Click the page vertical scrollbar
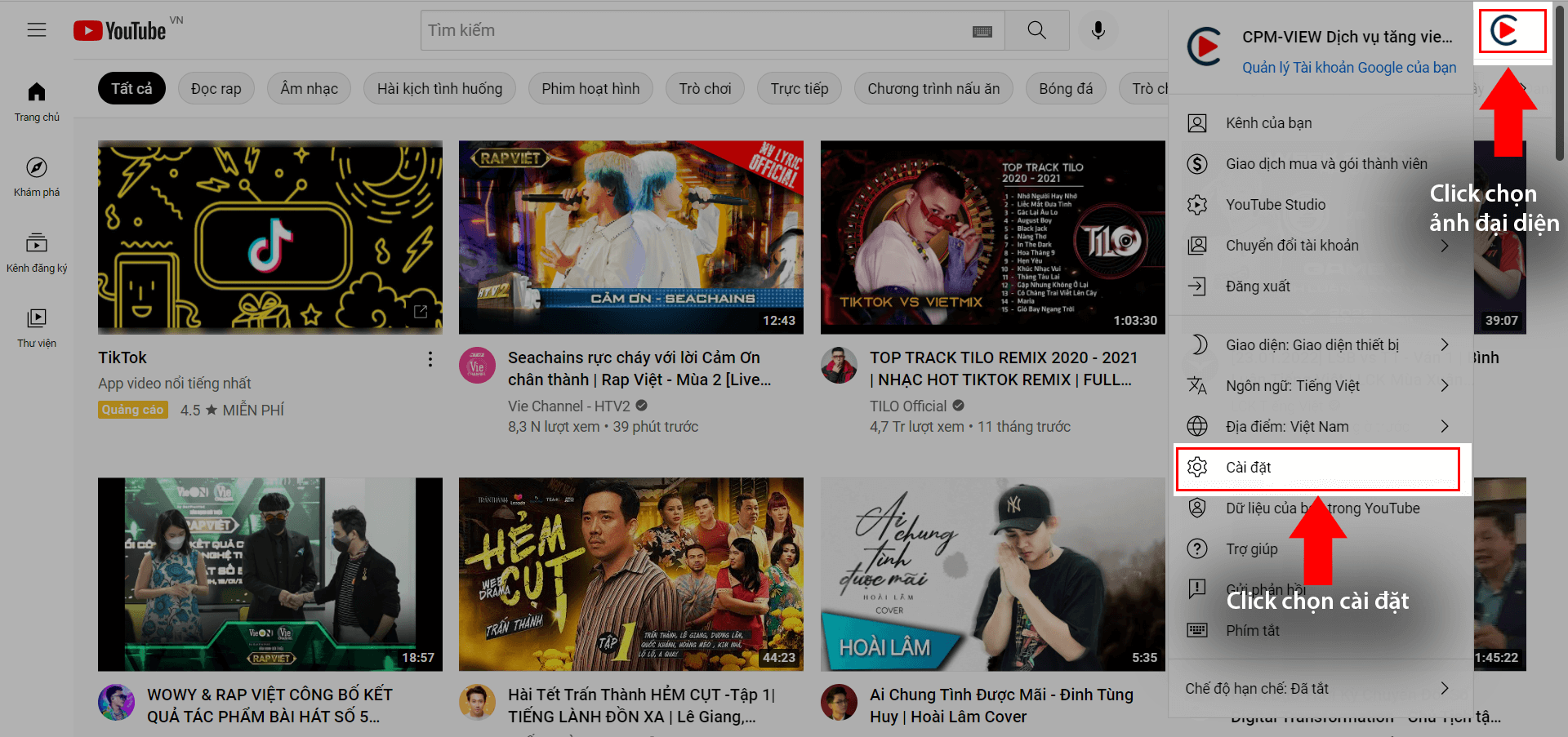Image resolution: width=1568 pixels, height=737 pixels. pos(1561,82)
